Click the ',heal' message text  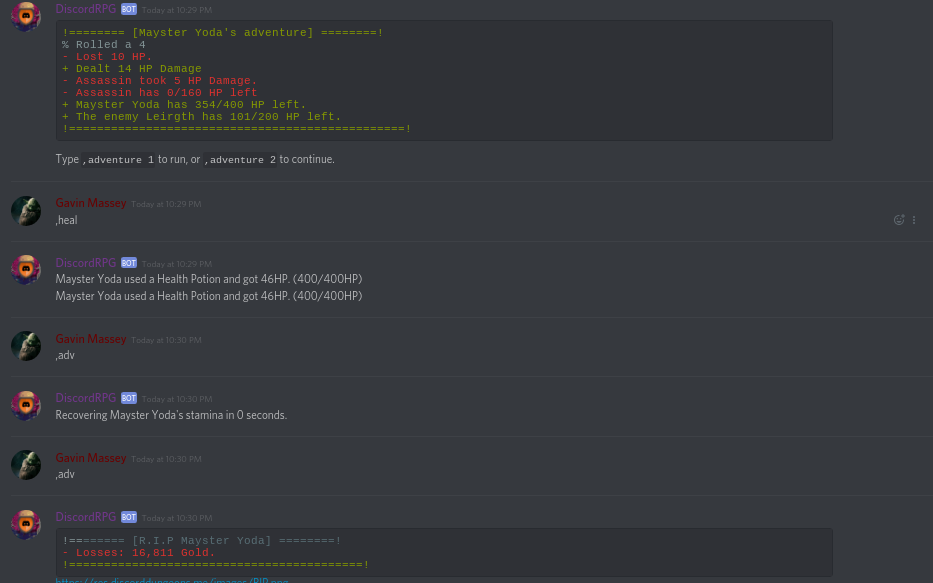click(x=66, y=220)
